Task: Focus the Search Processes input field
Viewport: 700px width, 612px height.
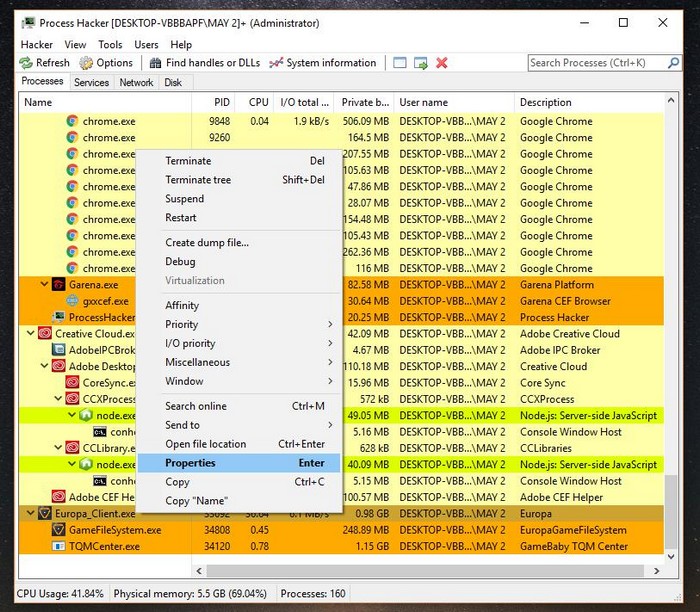Action: click(597, 63)
